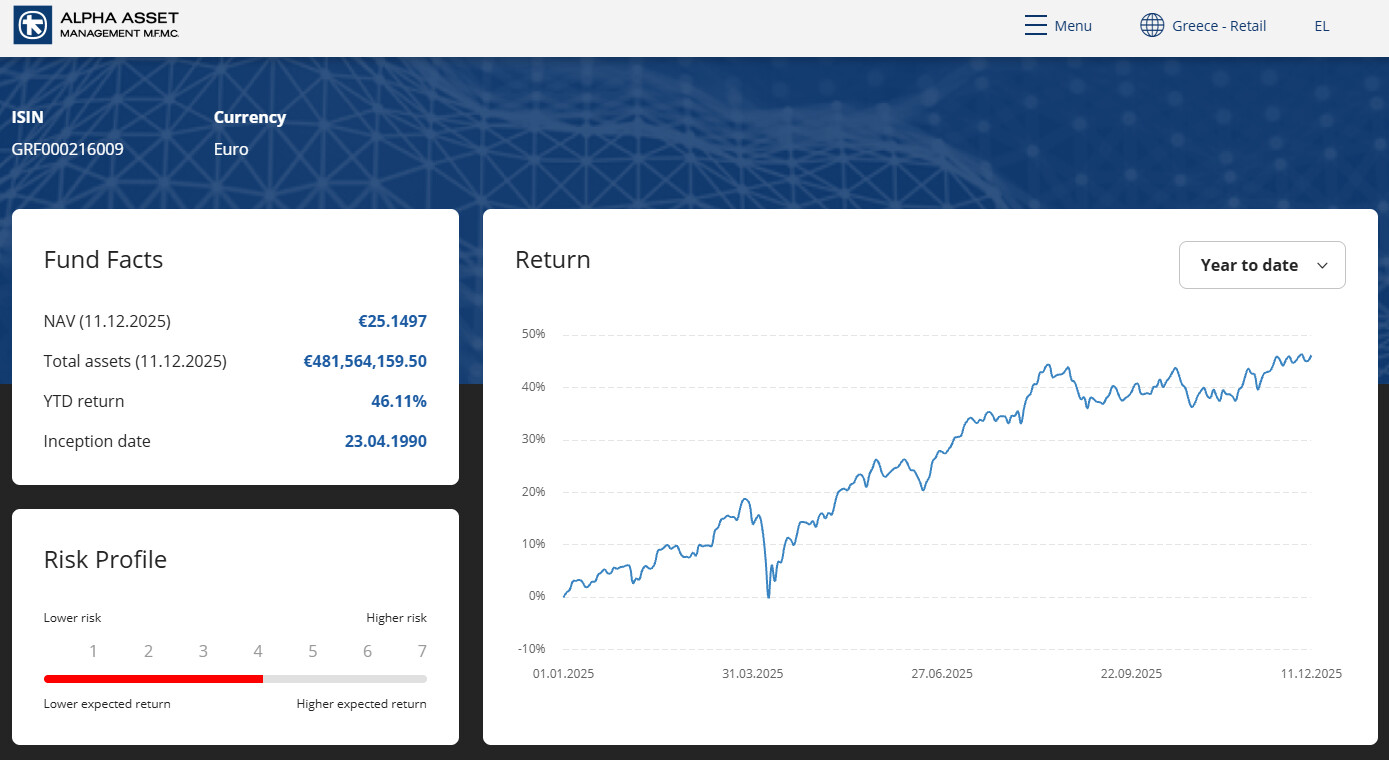Click the globe region icon

[x=1152, y=26]
